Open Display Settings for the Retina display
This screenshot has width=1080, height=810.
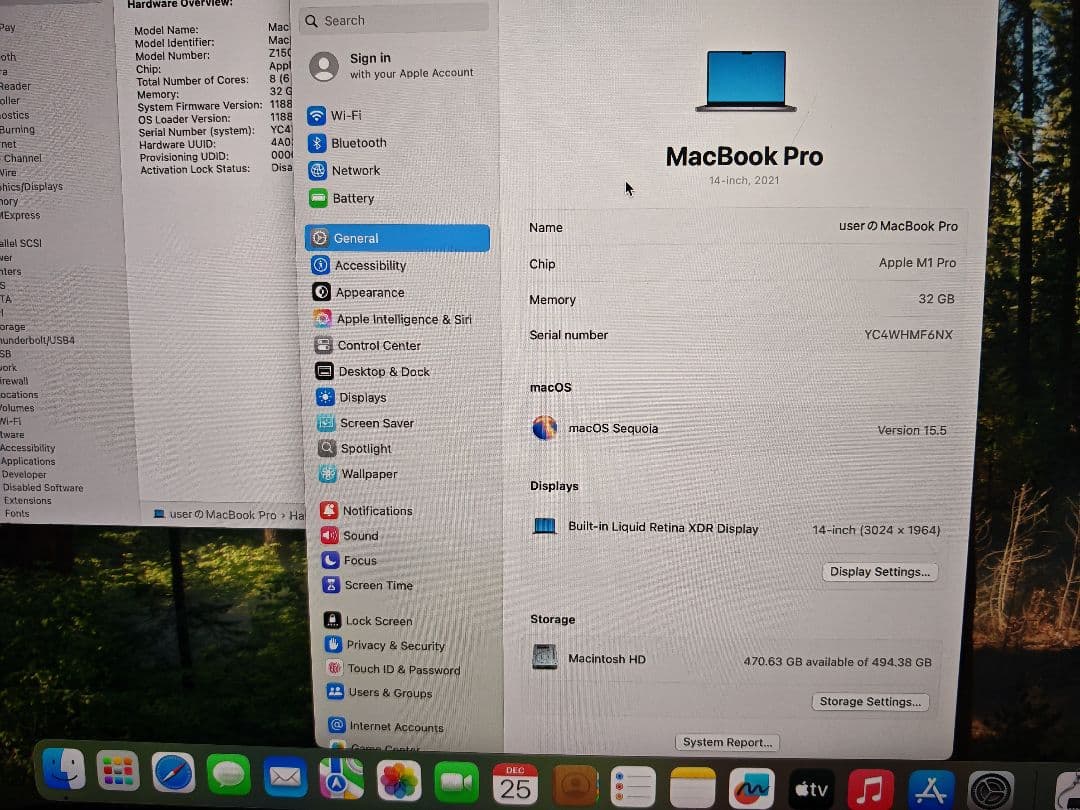point(879,572)
